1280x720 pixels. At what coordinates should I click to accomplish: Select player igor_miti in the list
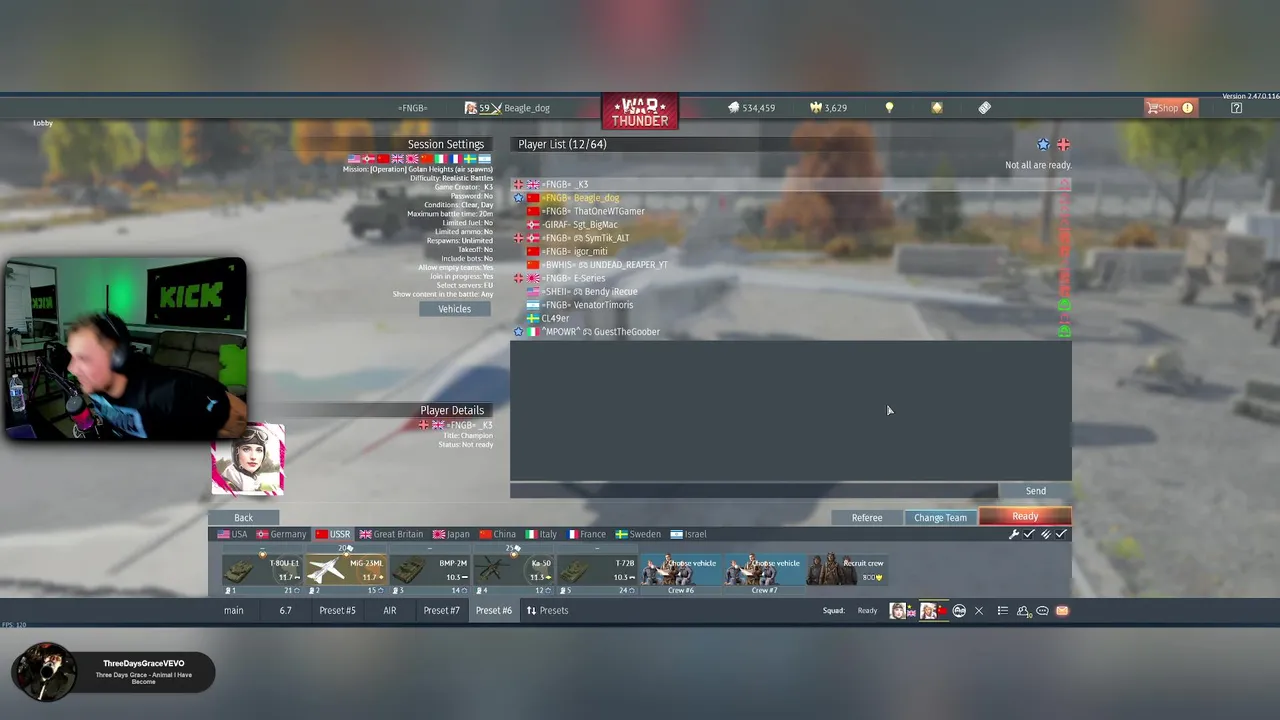point(791,252)
